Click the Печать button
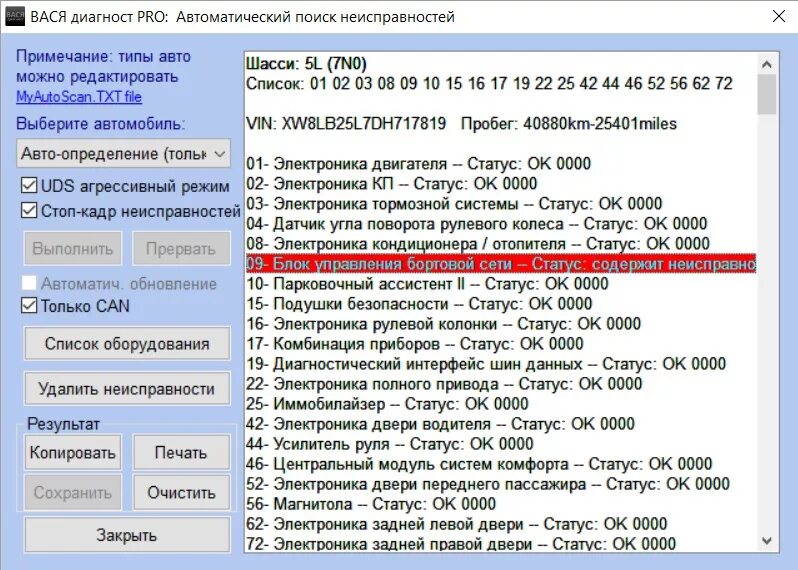This screenshot has height=570, width=798. click(x=181, y=452)
